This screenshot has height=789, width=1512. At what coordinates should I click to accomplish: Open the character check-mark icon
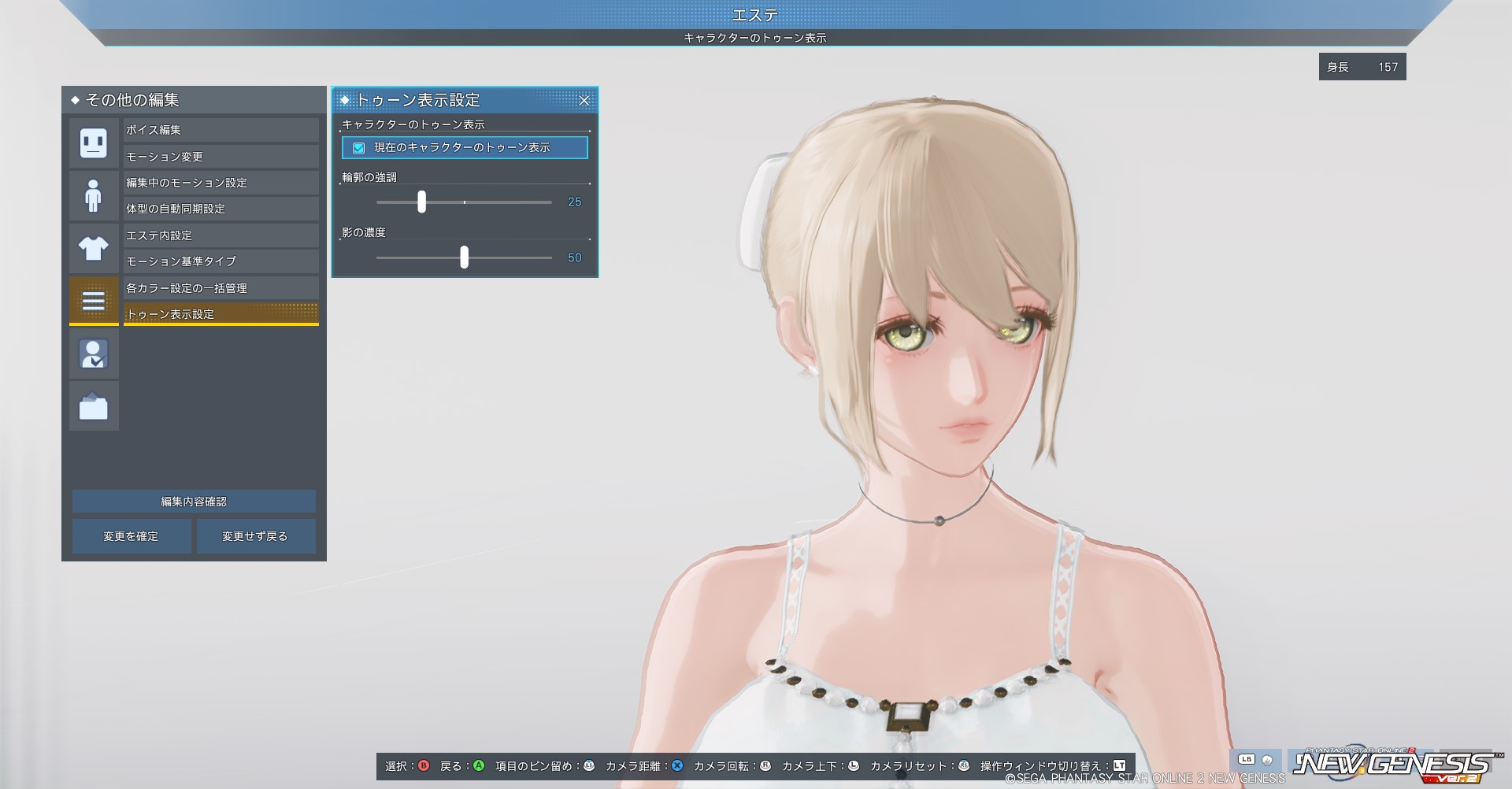(x=94, y=354)
